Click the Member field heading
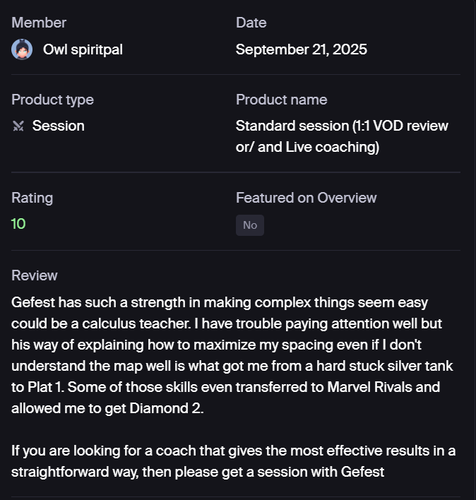This screenshot has width=476, height=500. [x=39, y=23]
